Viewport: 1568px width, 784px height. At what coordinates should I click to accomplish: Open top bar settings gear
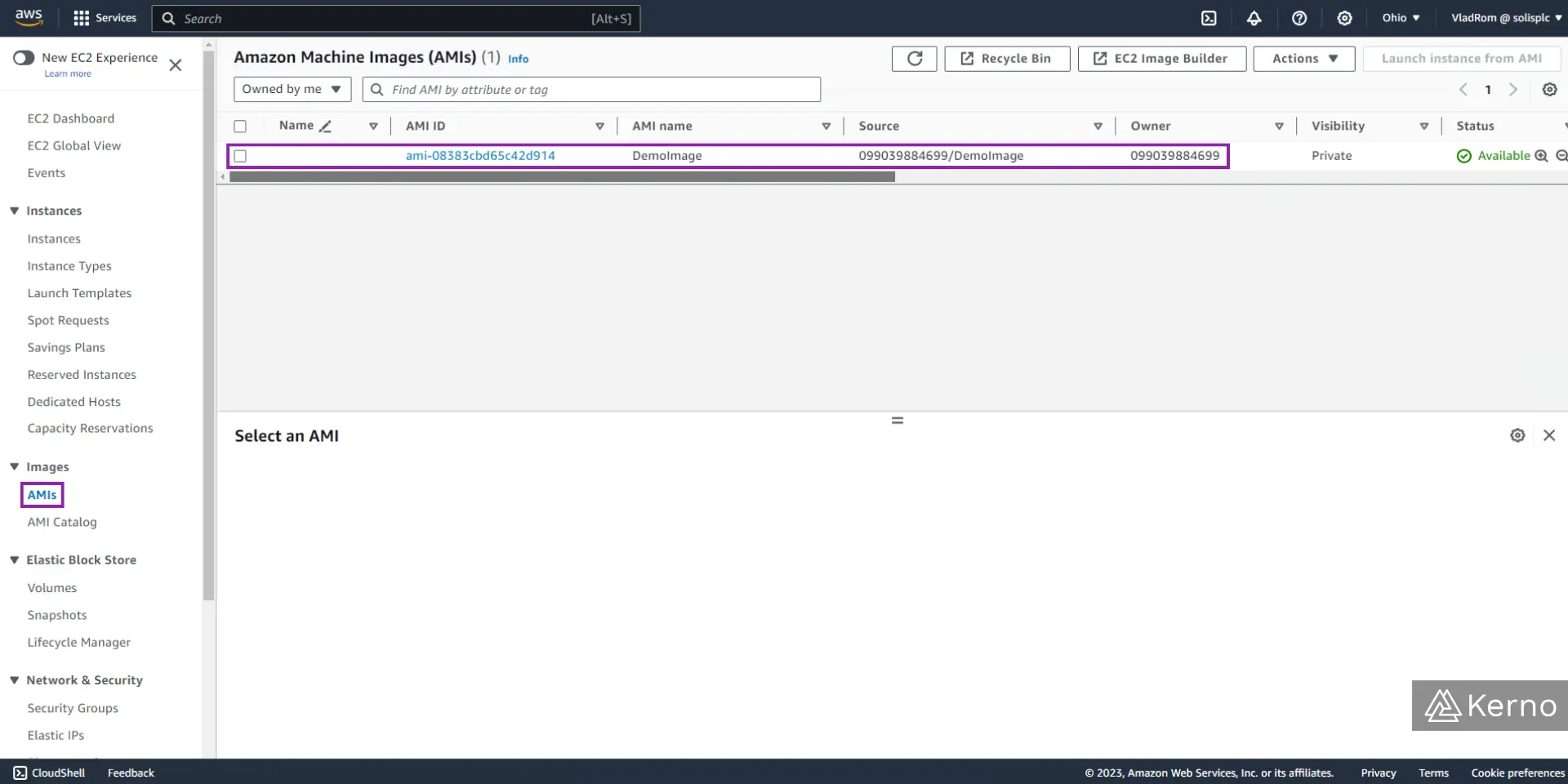click(x=1344, y=18)
